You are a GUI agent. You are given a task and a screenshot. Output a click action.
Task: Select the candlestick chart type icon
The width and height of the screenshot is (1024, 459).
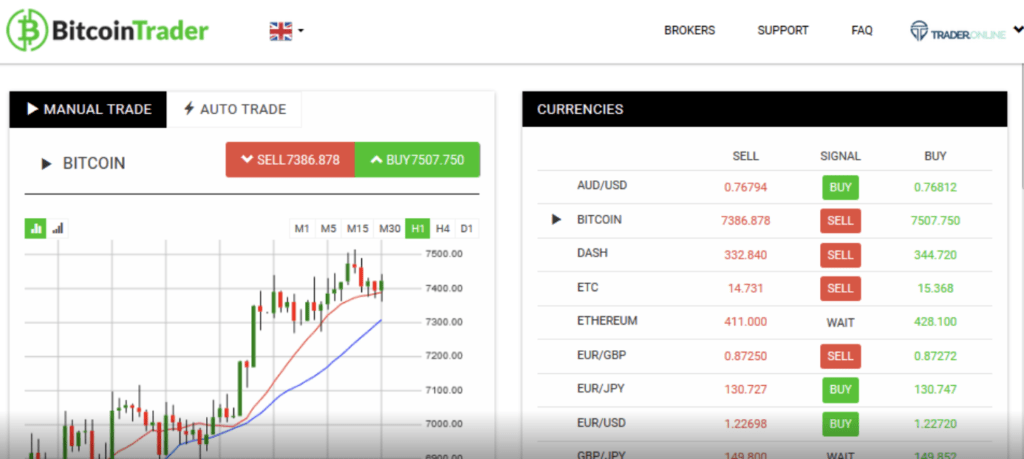pyautogui.click(x=36, y=228)
